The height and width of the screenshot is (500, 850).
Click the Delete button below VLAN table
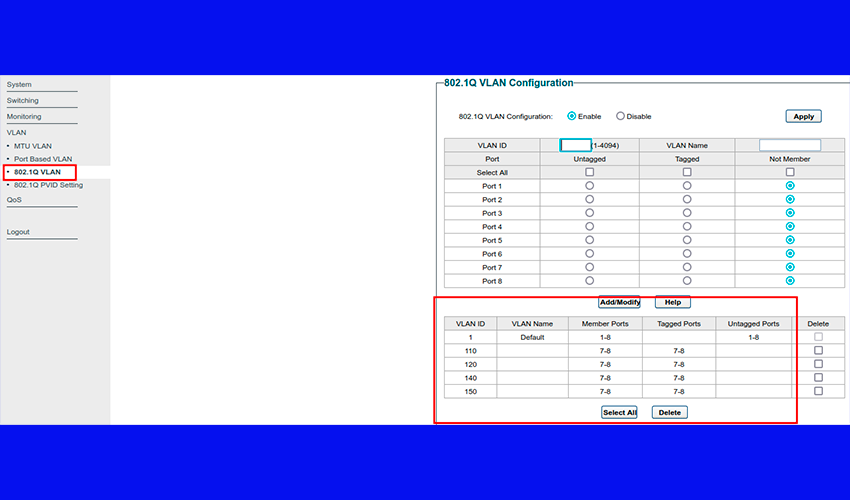tap(669, 412)
